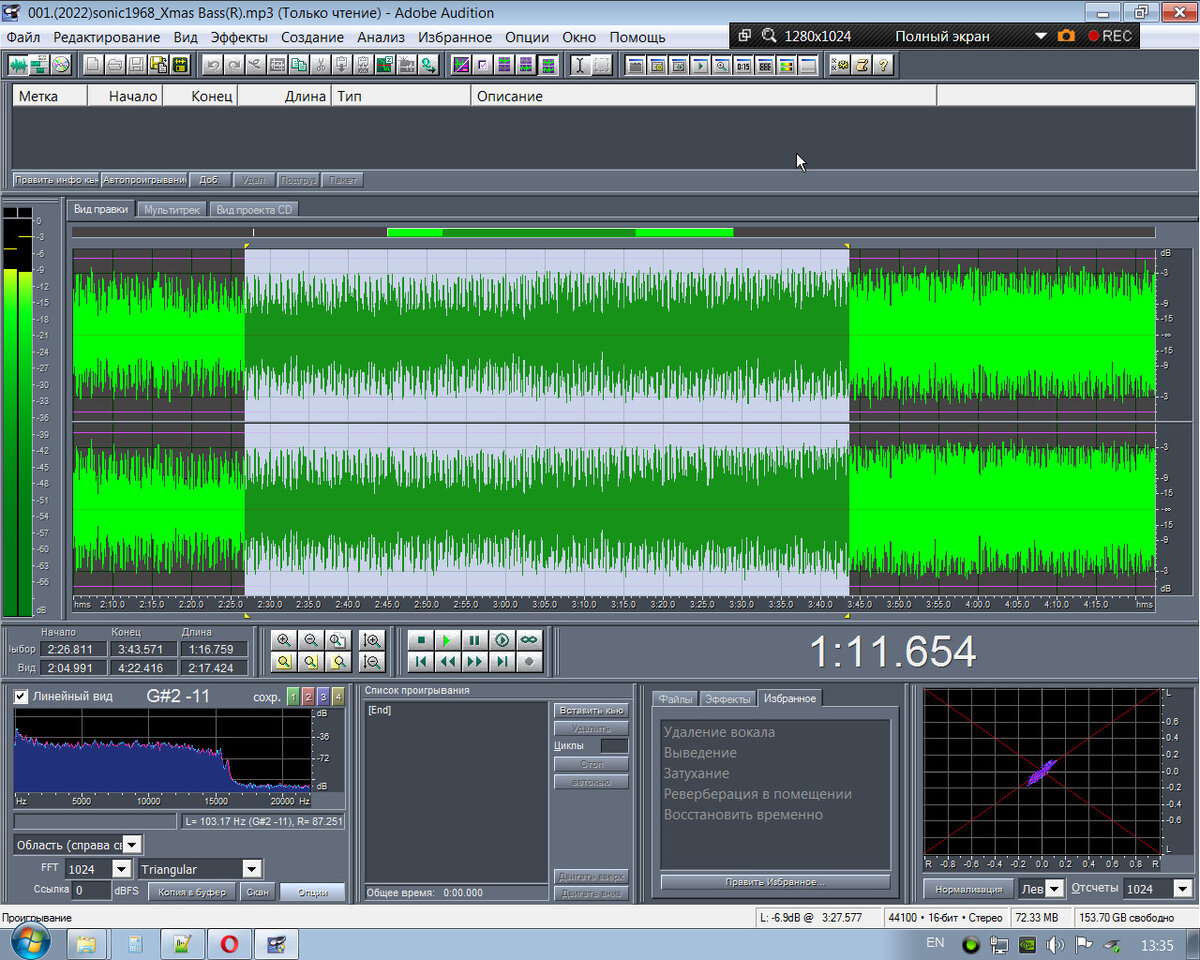Stop playback with the stop button
The width and height of the screenshot is (1200, 960).
coord(421,640)
